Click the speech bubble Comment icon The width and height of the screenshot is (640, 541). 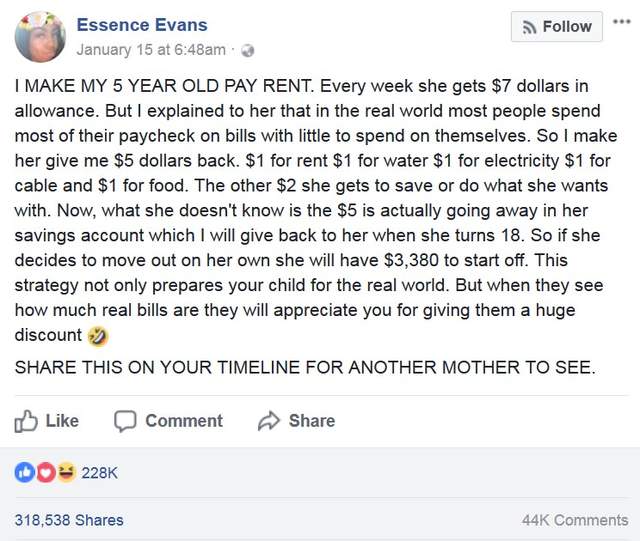pyautogui.click(x=125, y=421)
